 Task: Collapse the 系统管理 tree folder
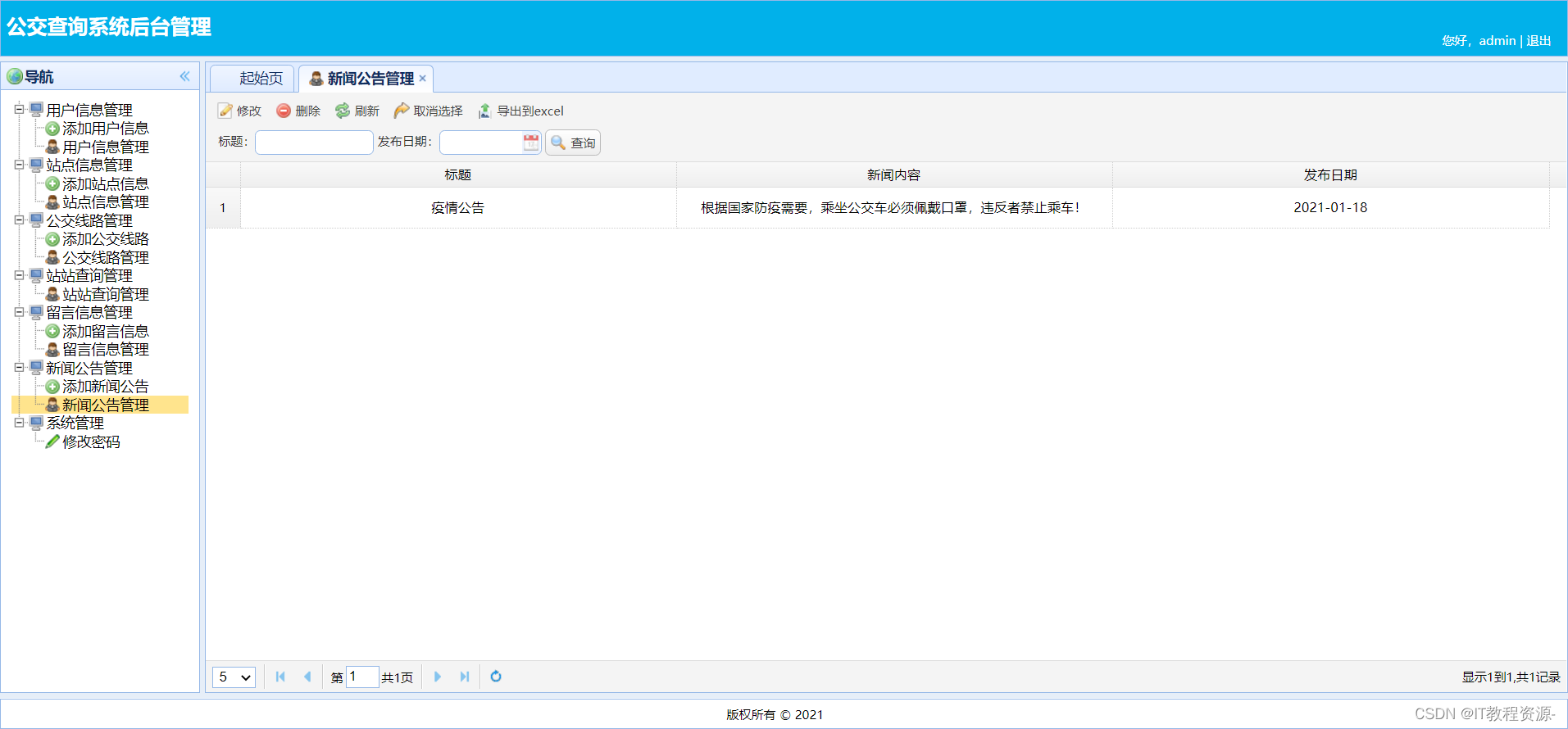pyautogui.click(x=19, y=423)
